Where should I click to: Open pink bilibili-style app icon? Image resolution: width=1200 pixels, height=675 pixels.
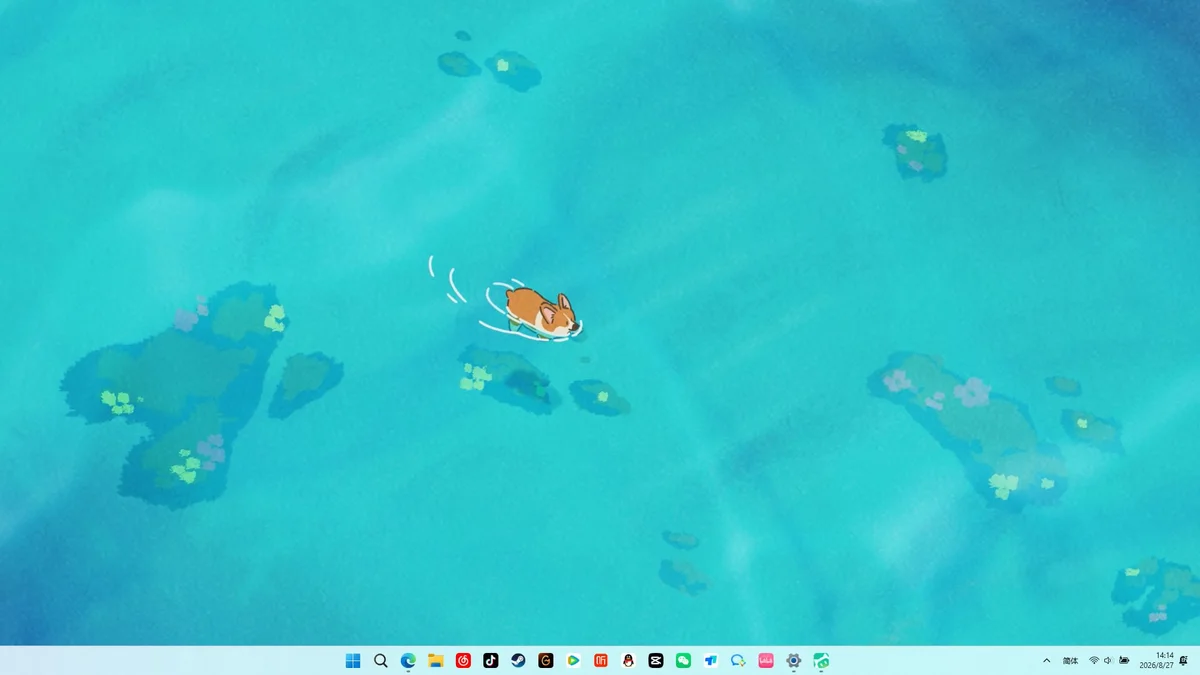pyautogui.click(x=766, y=660)
